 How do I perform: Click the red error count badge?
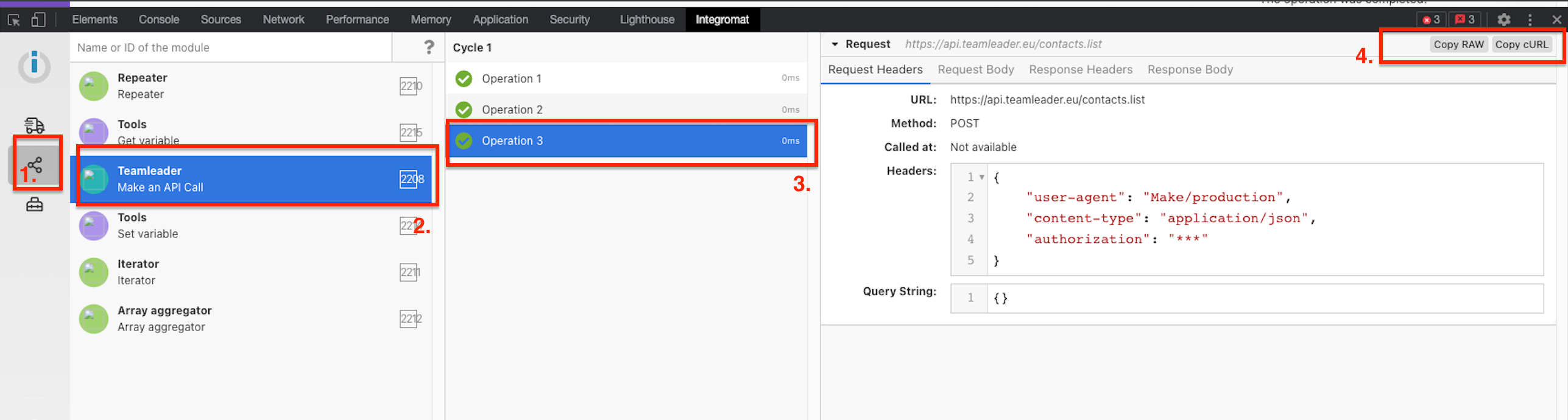[1431, 19]
